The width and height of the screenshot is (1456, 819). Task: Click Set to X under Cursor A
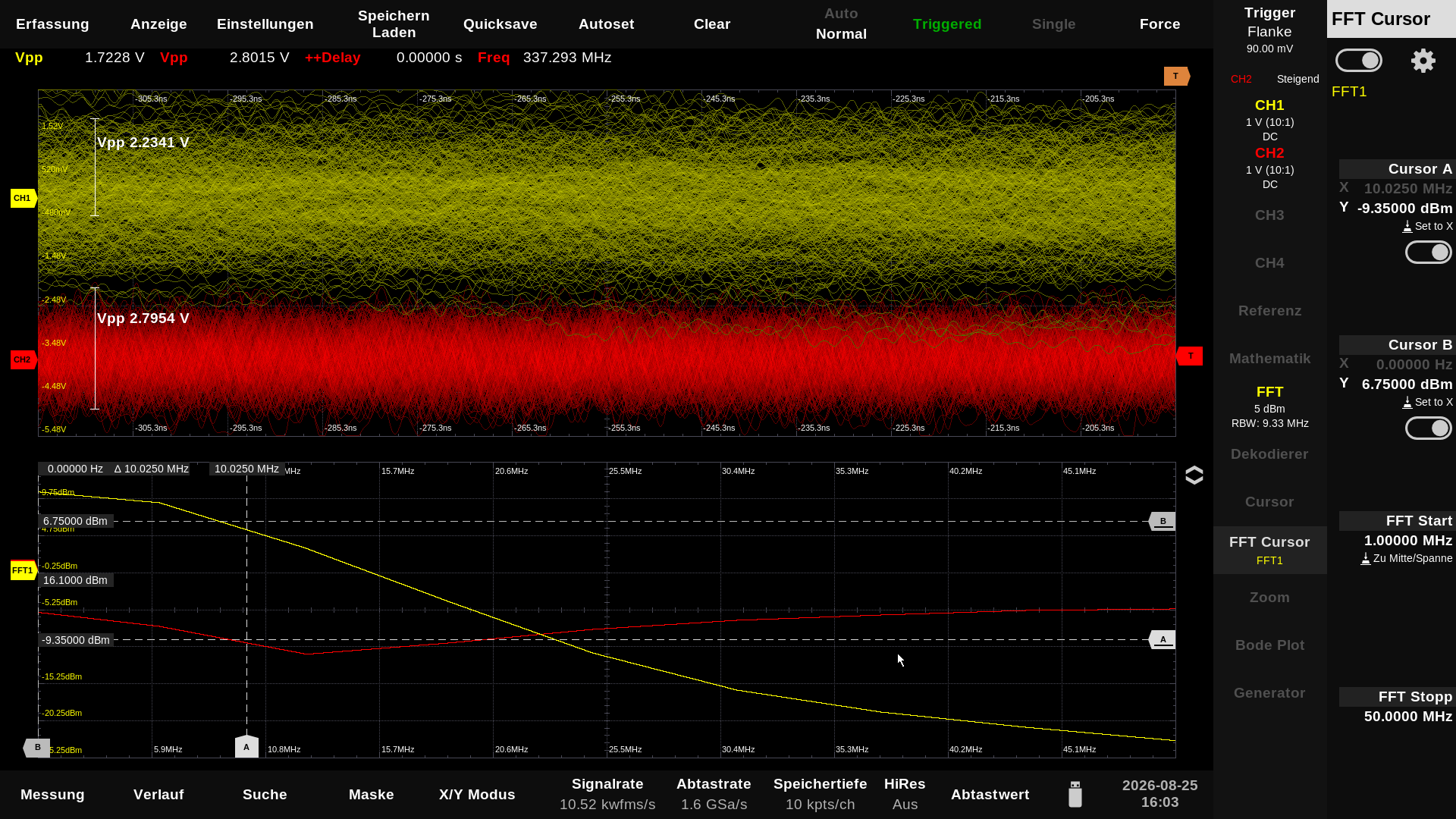coord(1428,226)
